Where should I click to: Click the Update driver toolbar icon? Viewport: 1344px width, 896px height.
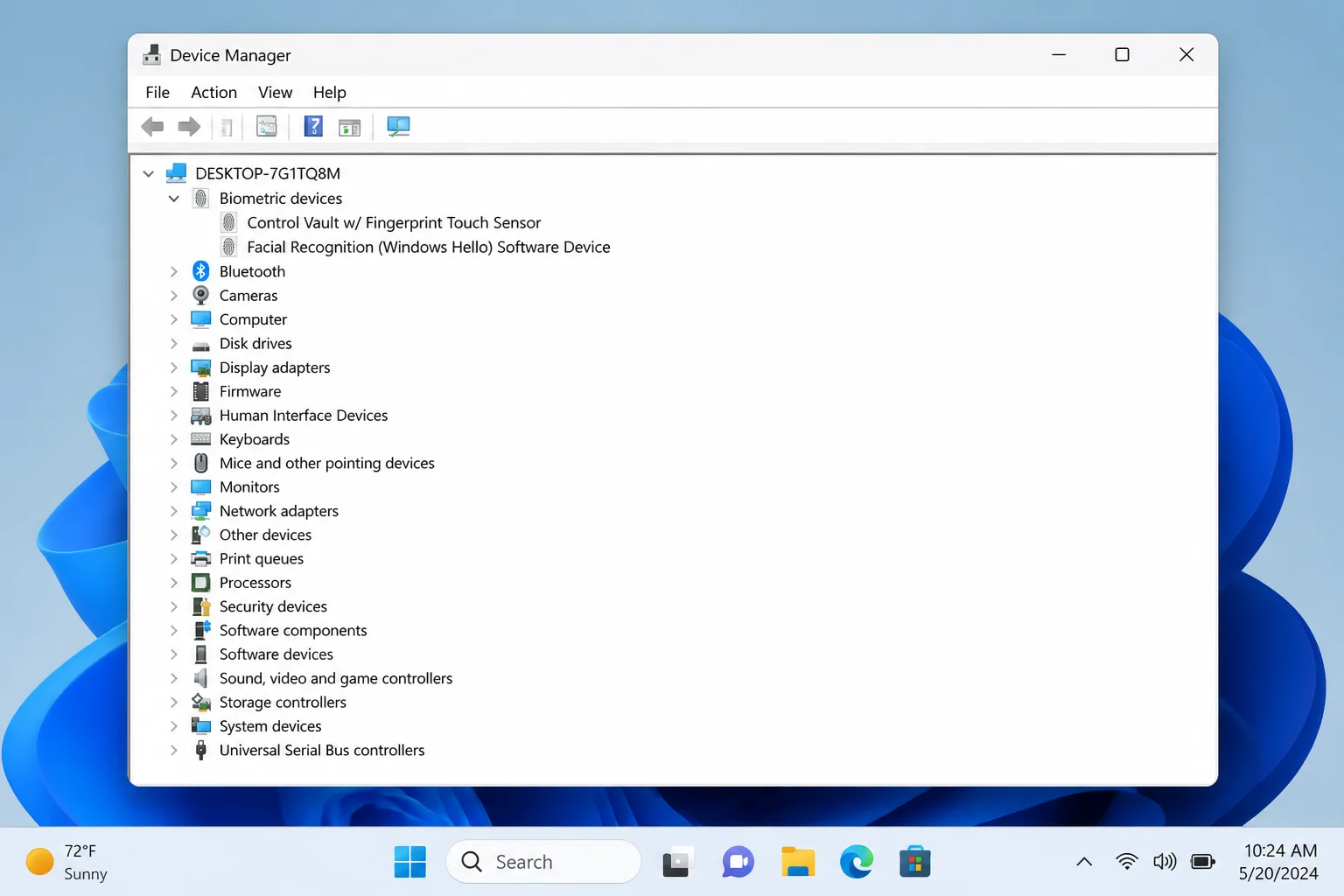point(350,128)
